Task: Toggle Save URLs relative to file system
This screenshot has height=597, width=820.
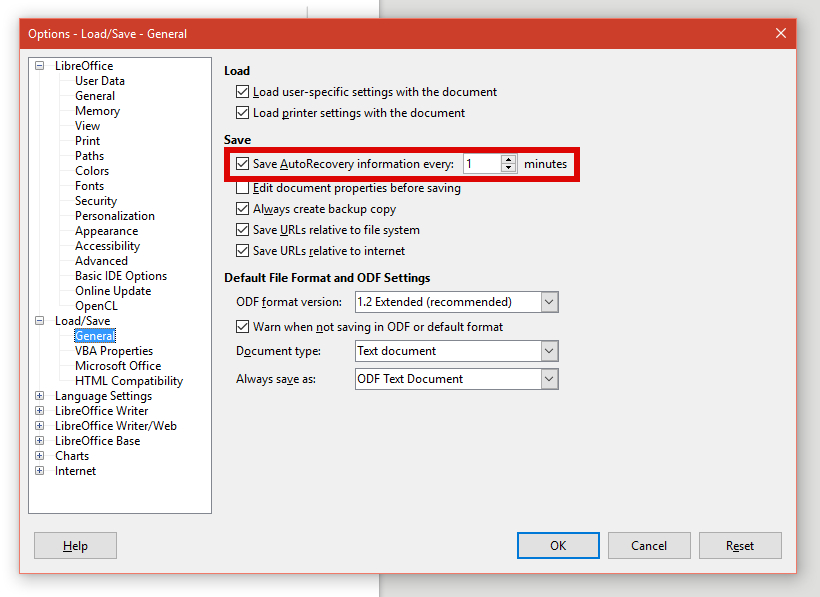Action: 242,229
